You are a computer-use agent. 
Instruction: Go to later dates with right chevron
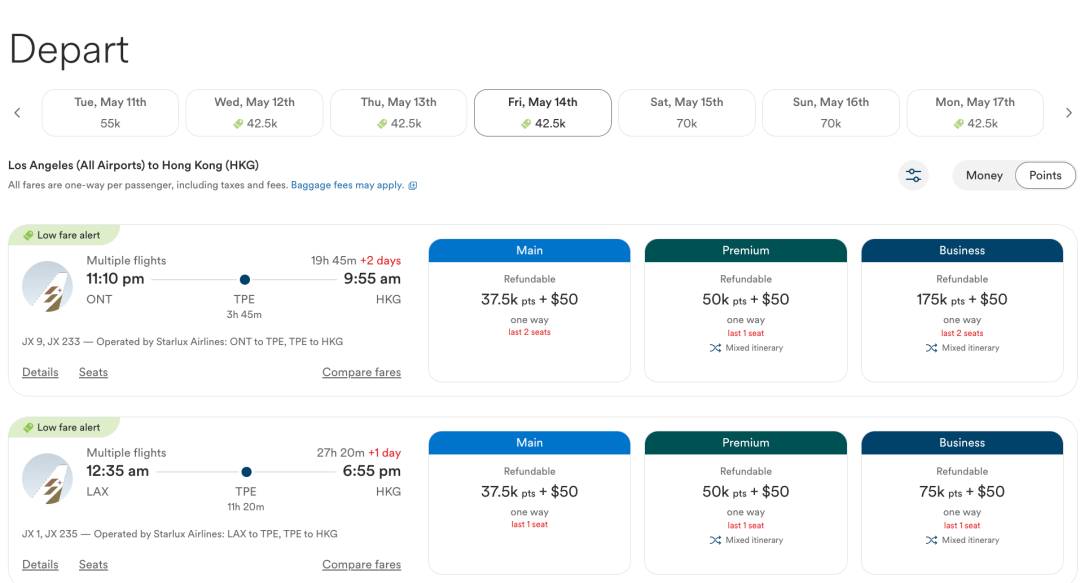(1068, 112)
